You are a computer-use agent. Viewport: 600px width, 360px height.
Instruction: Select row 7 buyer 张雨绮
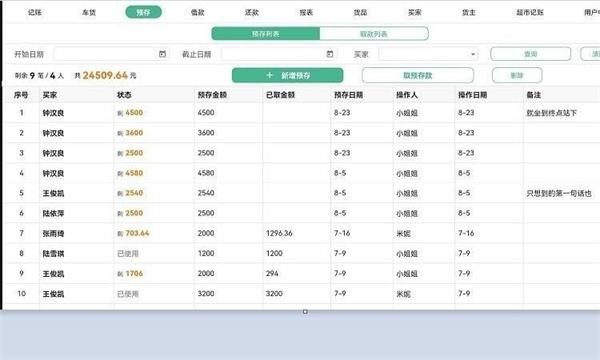tap(53, 233)
